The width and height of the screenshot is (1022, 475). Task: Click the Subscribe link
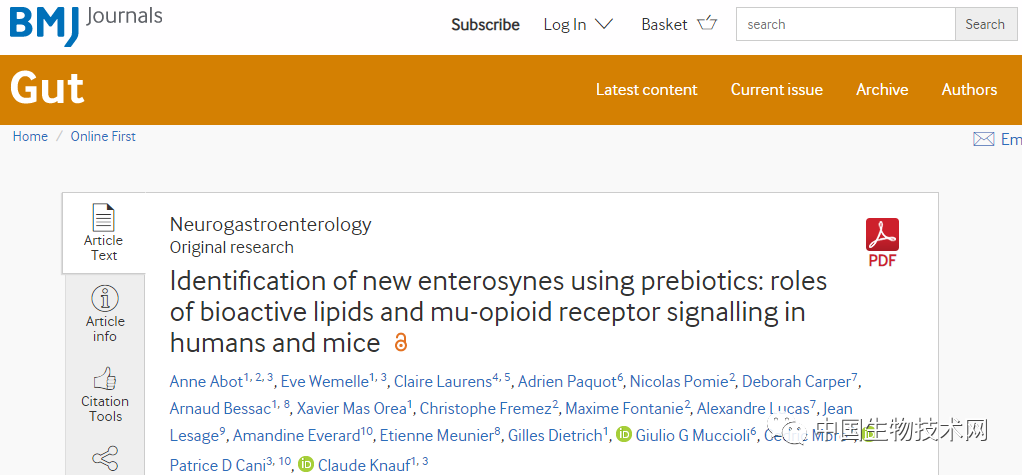[486, 25]
